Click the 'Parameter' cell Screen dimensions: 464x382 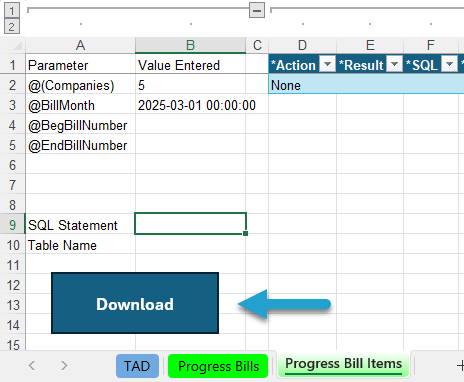click(80, 64)
